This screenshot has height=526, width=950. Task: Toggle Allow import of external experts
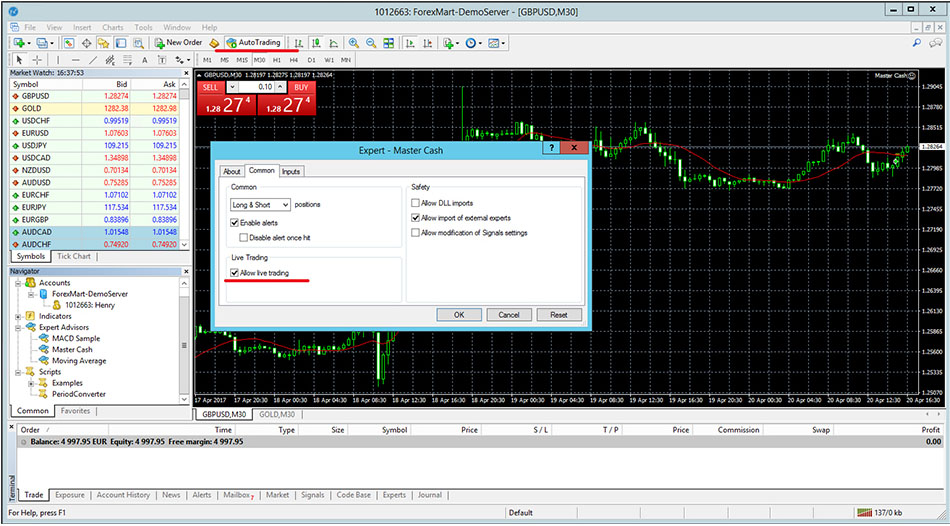click(416, 218)
